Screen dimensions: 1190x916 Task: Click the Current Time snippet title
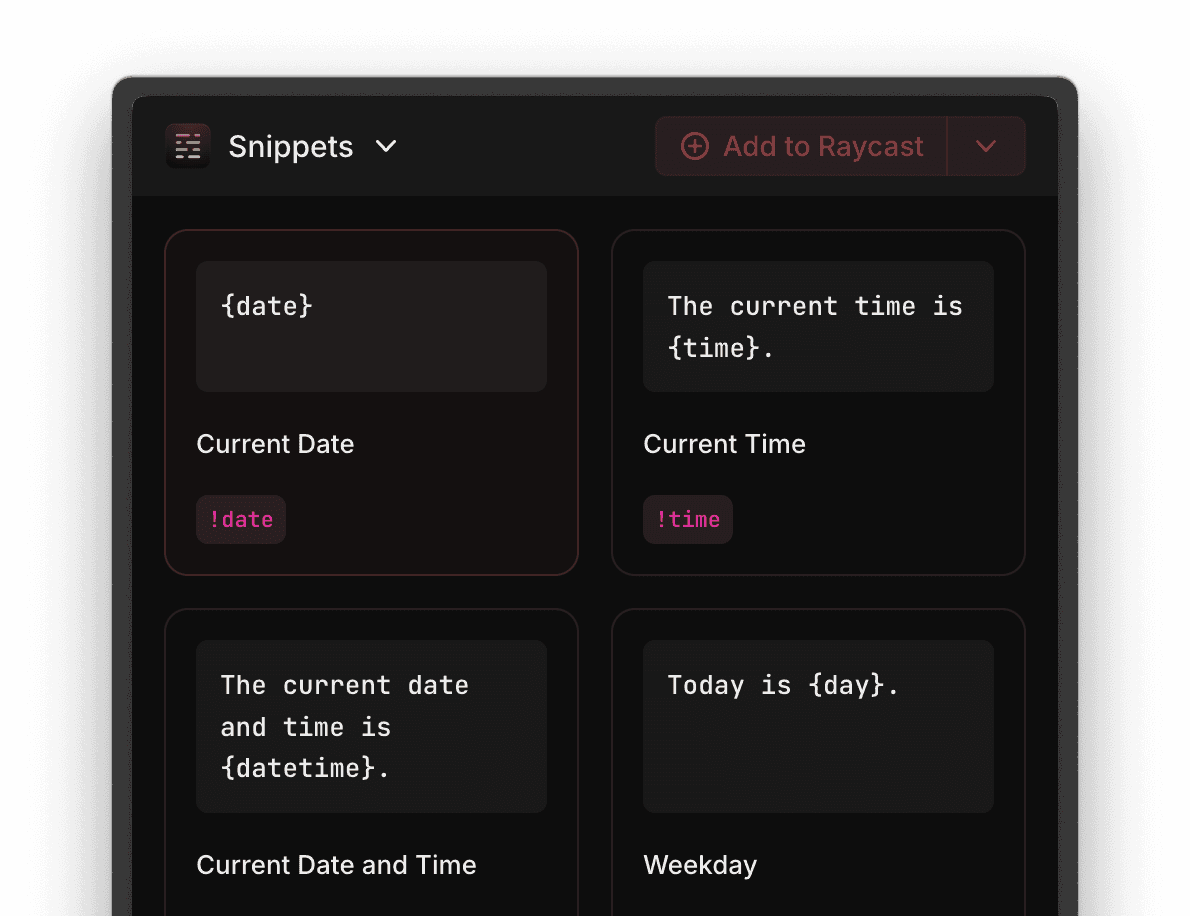(724, 444)
